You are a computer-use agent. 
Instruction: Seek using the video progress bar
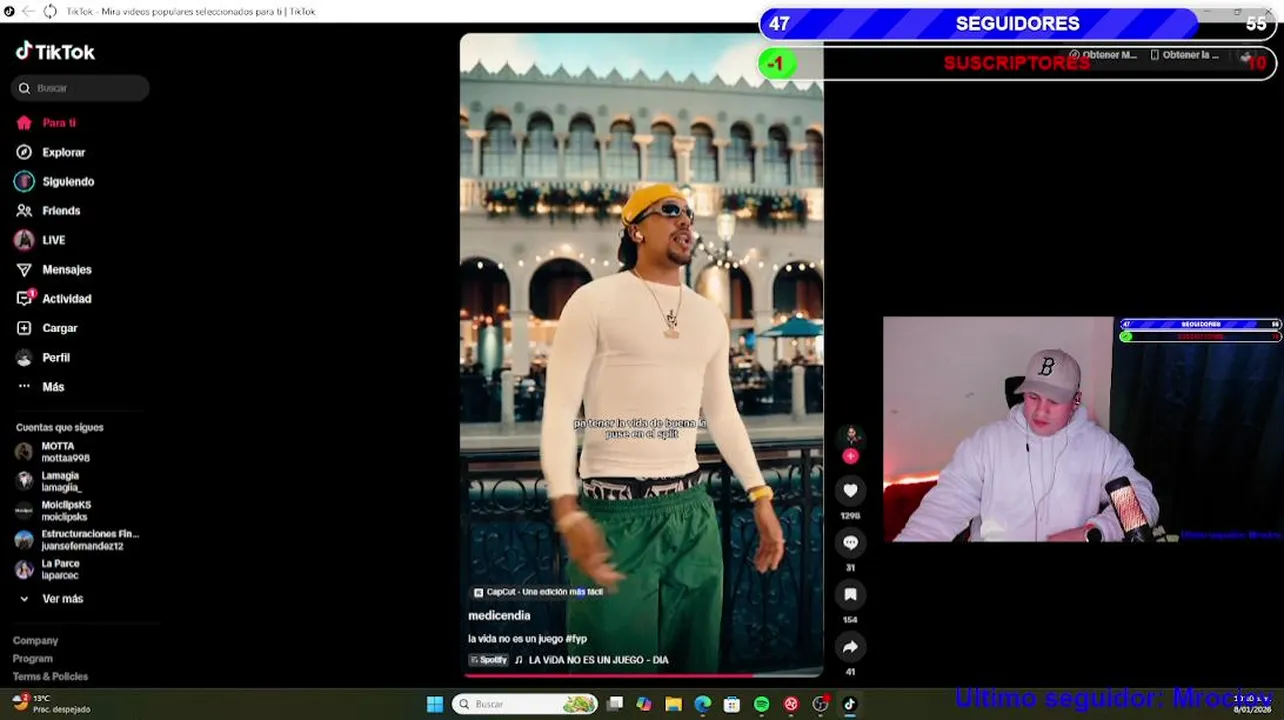click(x=641, y=675)
